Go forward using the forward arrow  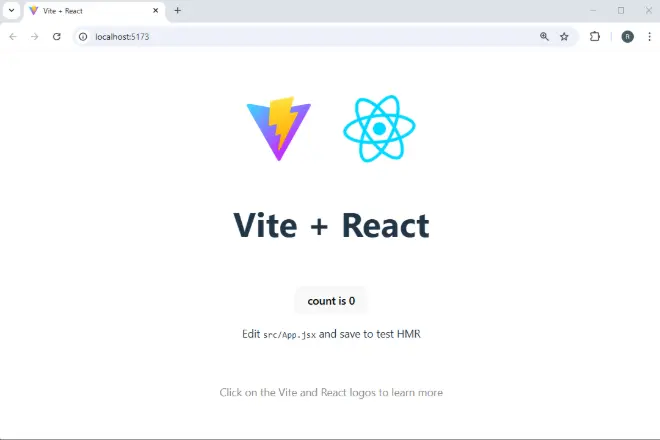point(35,37)
